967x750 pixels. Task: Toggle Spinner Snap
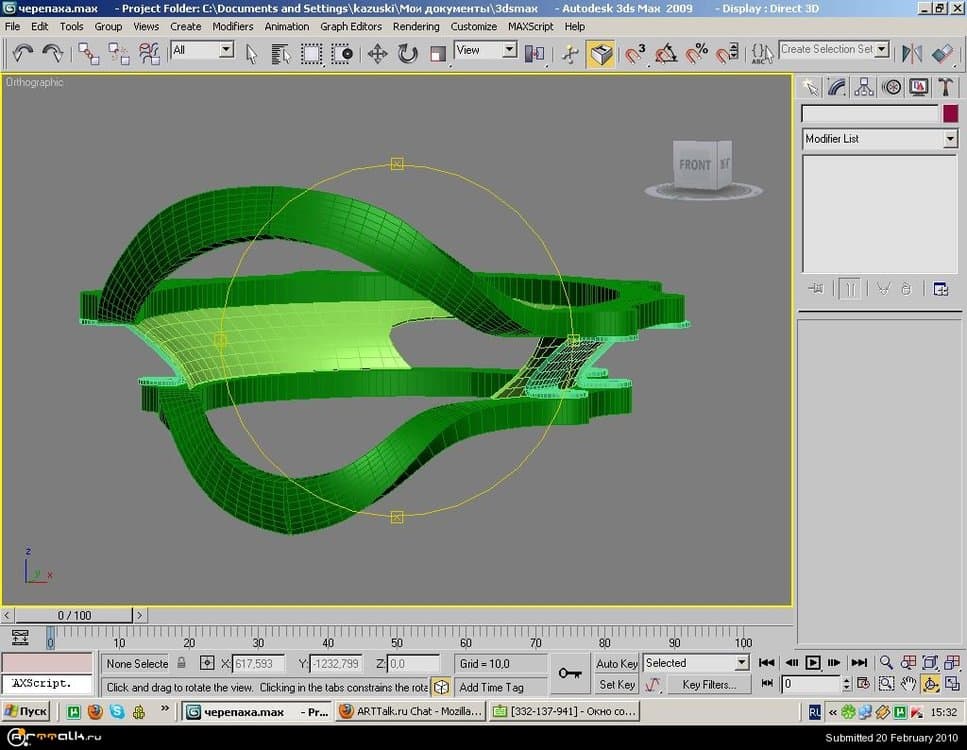click(x=727, y=54)
